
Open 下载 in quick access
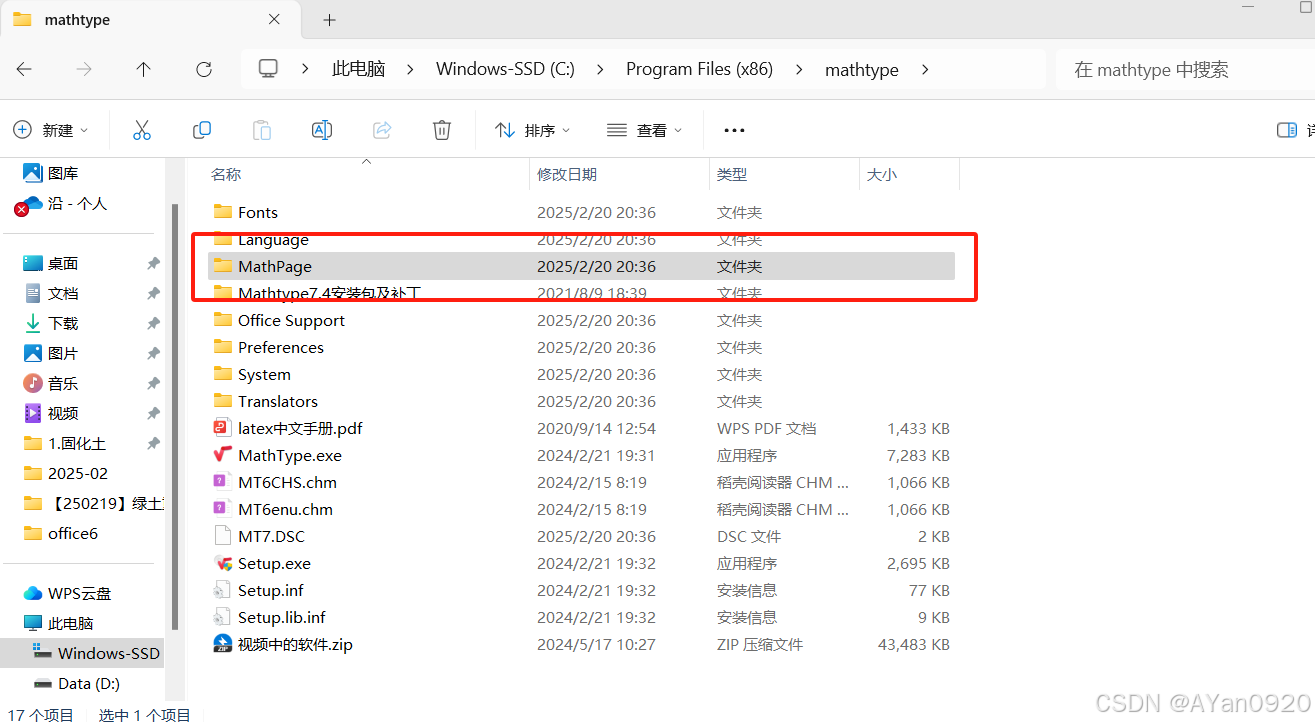tap(63, 323)
